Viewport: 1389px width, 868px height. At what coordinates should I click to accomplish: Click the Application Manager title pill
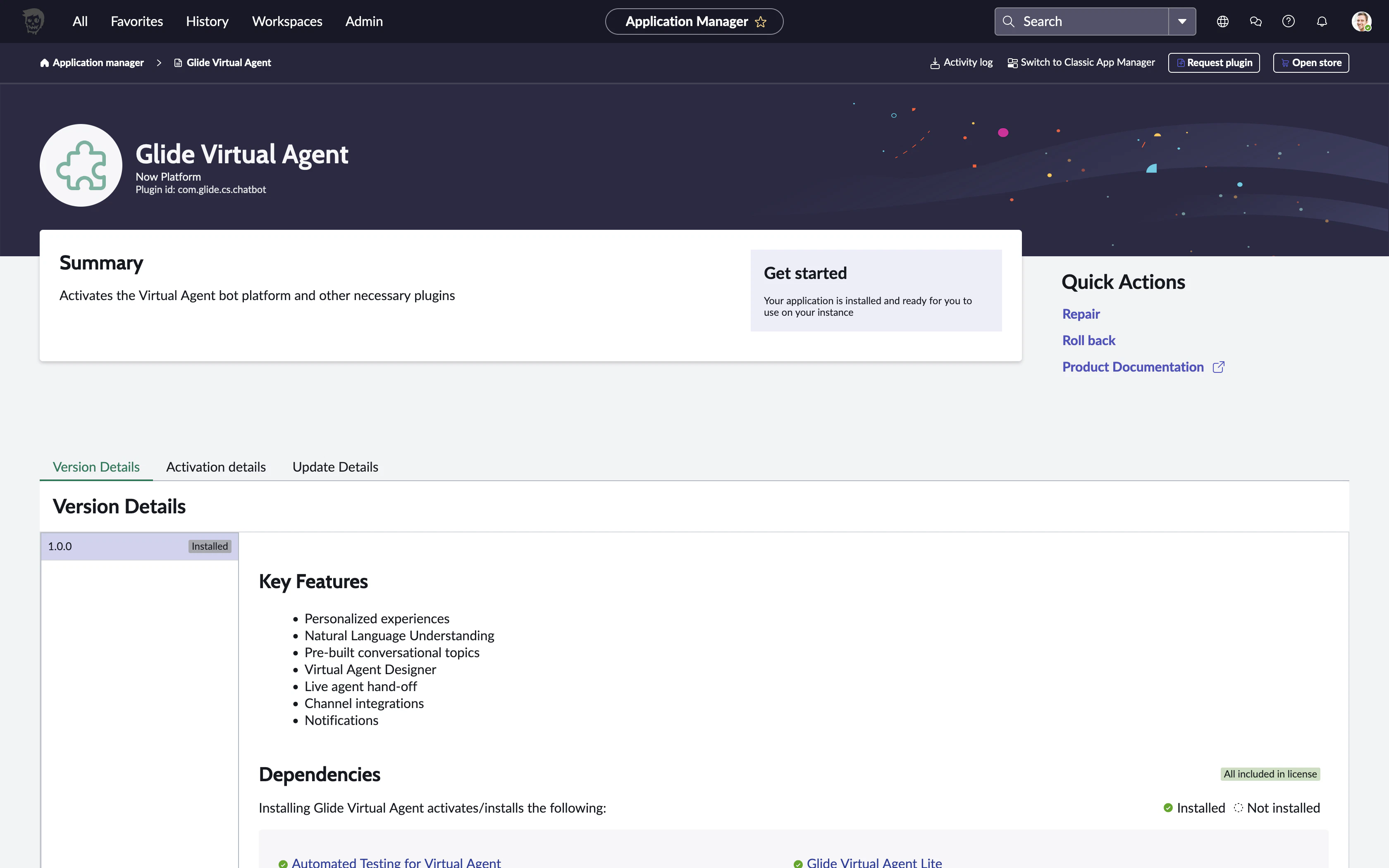pyautogui.click(x=694, y=21)
